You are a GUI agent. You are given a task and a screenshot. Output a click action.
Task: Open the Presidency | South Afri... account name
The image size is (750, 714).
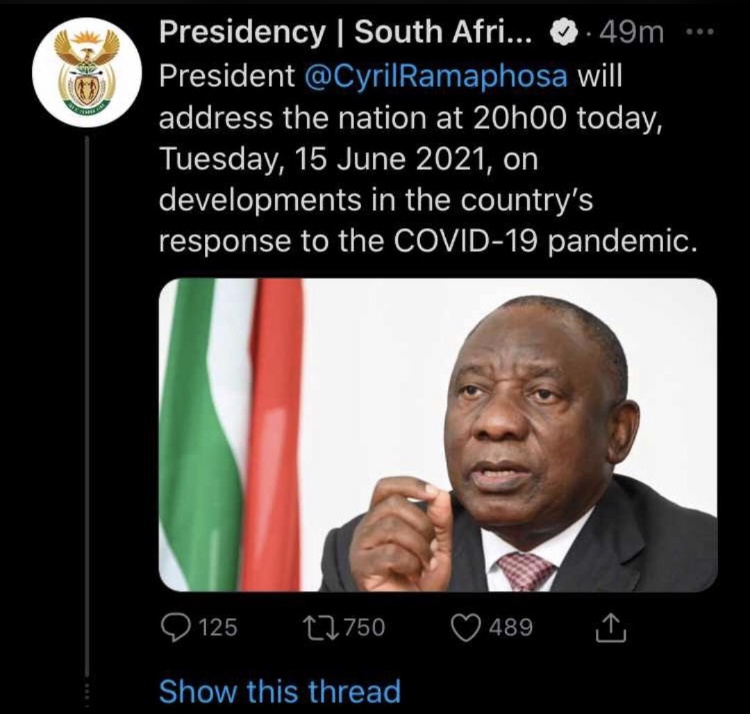pyautogui.click(x=348, y=33)
